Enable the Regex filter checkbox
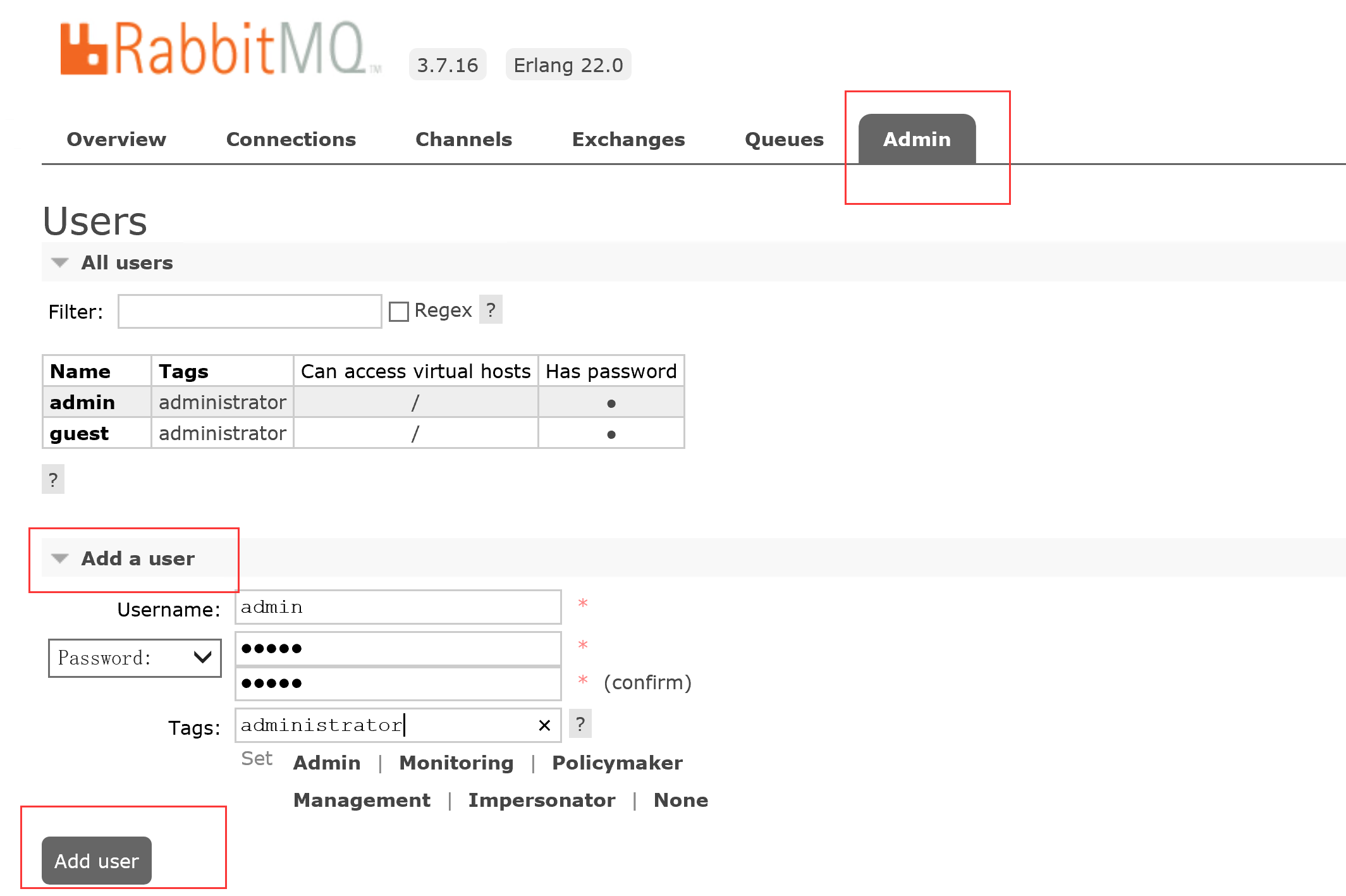This screenshot has height=896, width=1346. 398,311
